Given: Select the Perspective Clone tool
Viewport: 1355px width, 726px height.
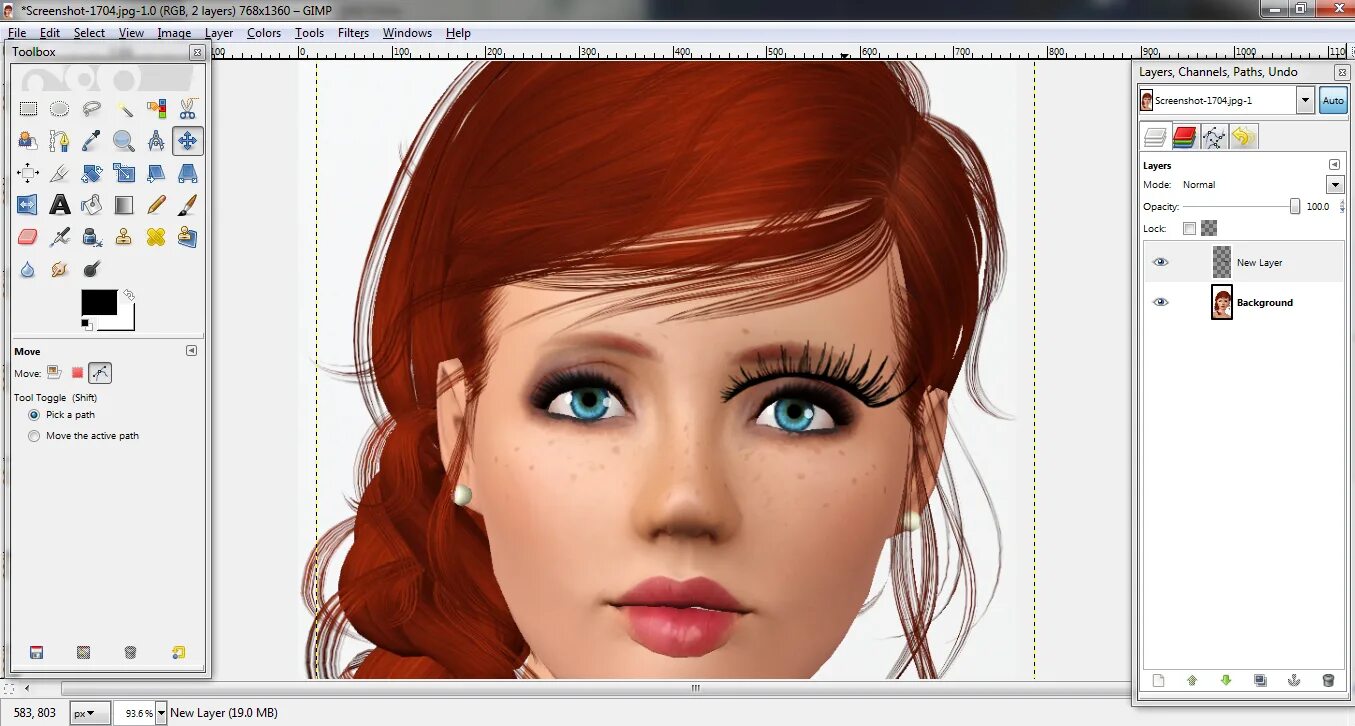Looking at the screenshot, I should 188,237.
